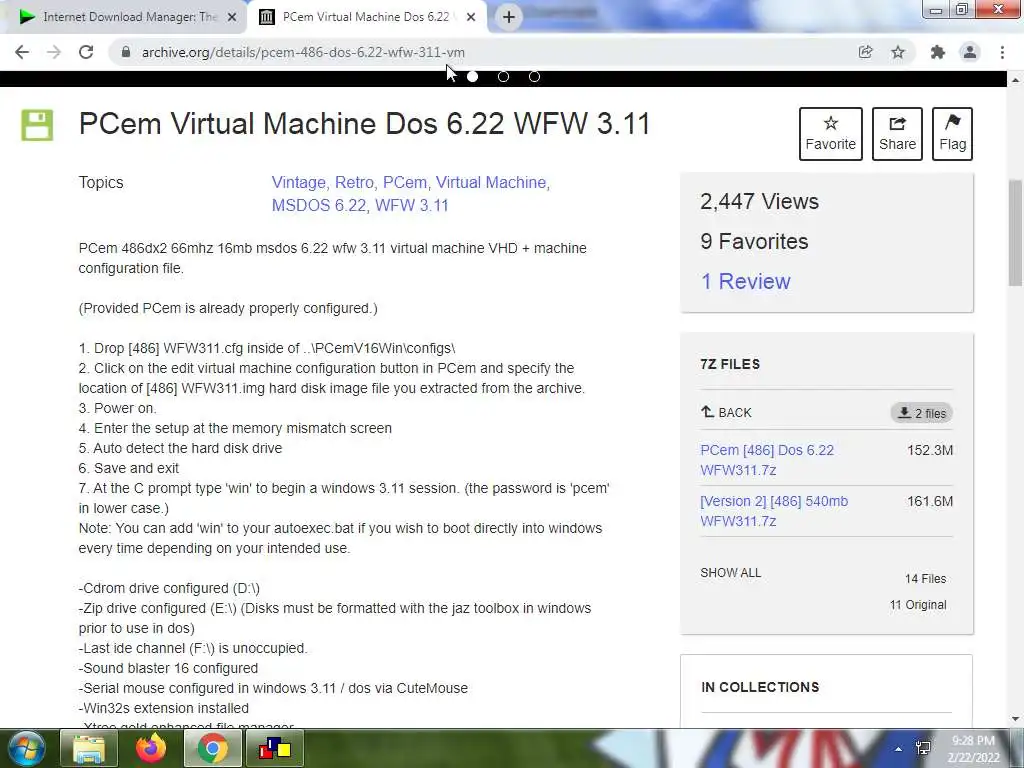Flag this archive item
Image resolution: width=1024 pixels, height=768 pixels.
point(952,134)
